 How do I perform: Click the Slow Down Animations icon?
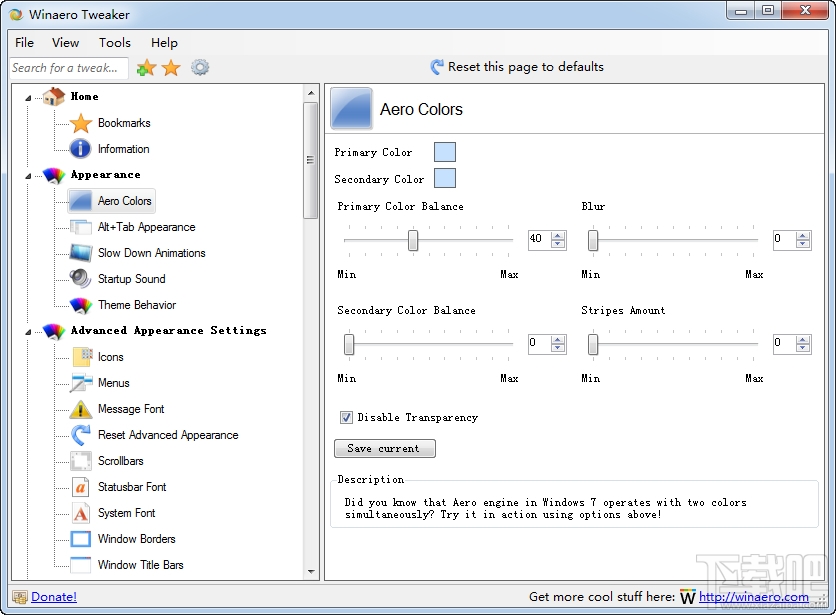(81, 253)
